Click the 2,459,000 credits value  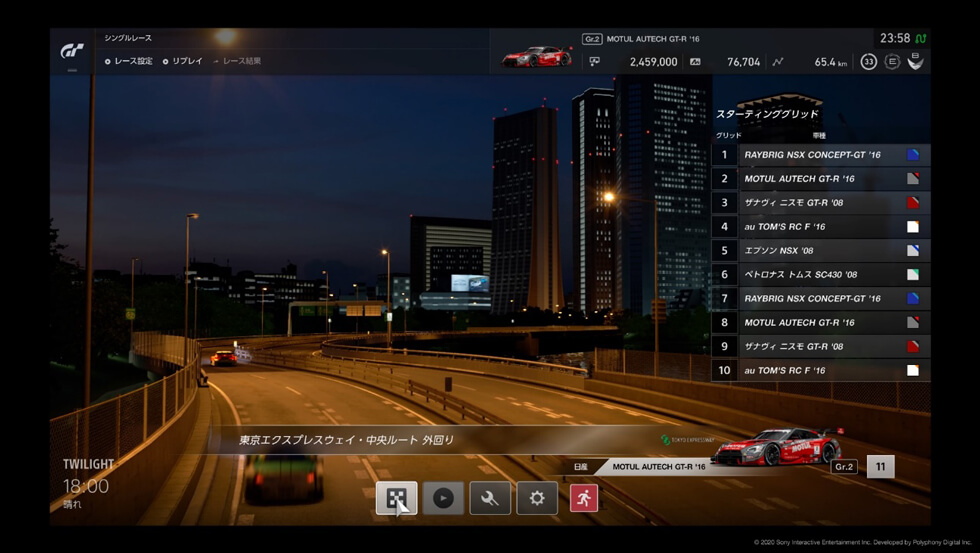653,62
